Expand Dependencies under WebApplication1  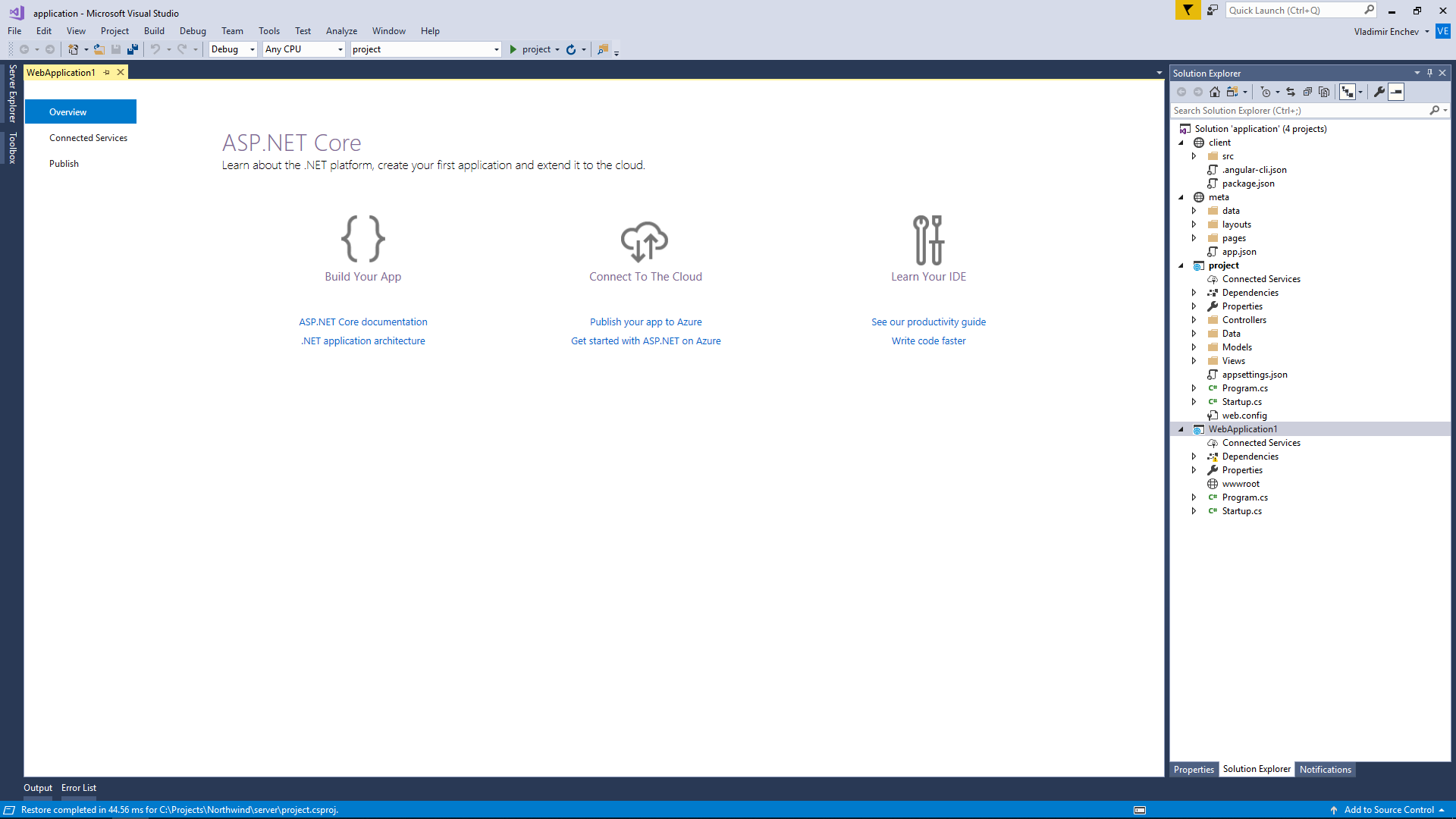(x=1194, y=457)
